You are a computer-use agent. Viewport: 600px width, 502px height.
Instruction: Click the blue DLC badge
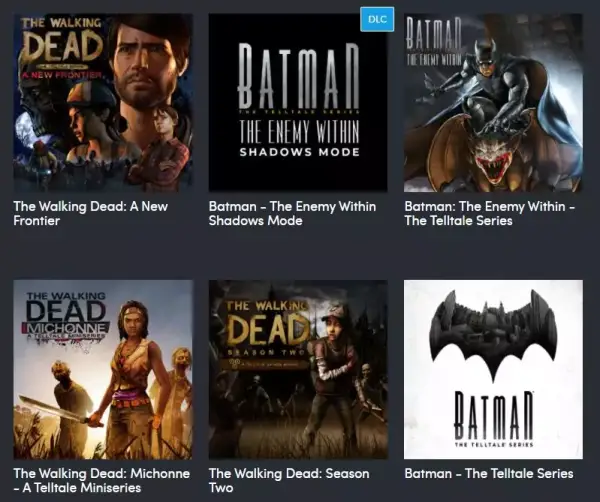tap(377, 19)
